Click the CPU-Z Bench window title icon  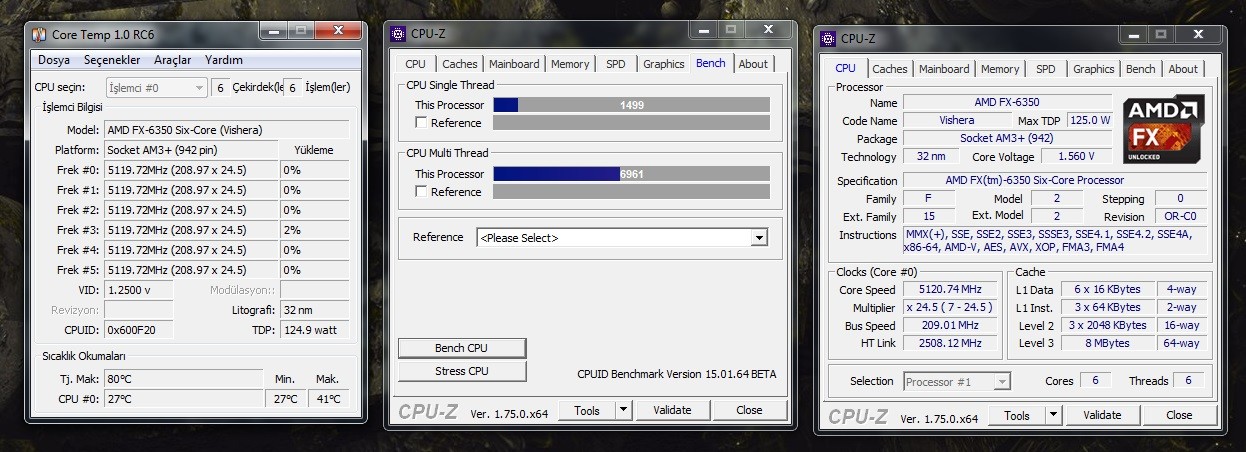(x=399, y=33)
